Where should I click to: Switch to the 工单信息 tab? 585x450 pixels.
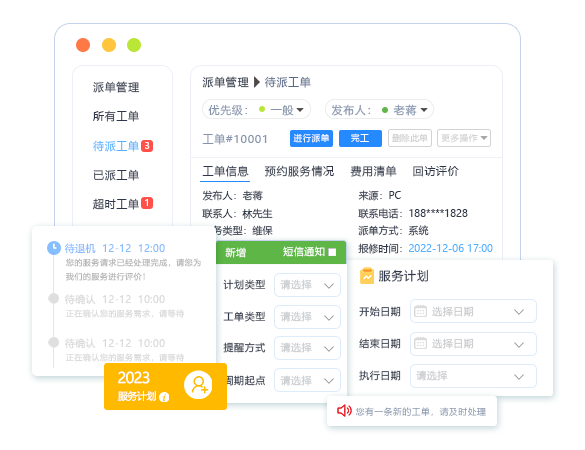(x=225, y=171)
